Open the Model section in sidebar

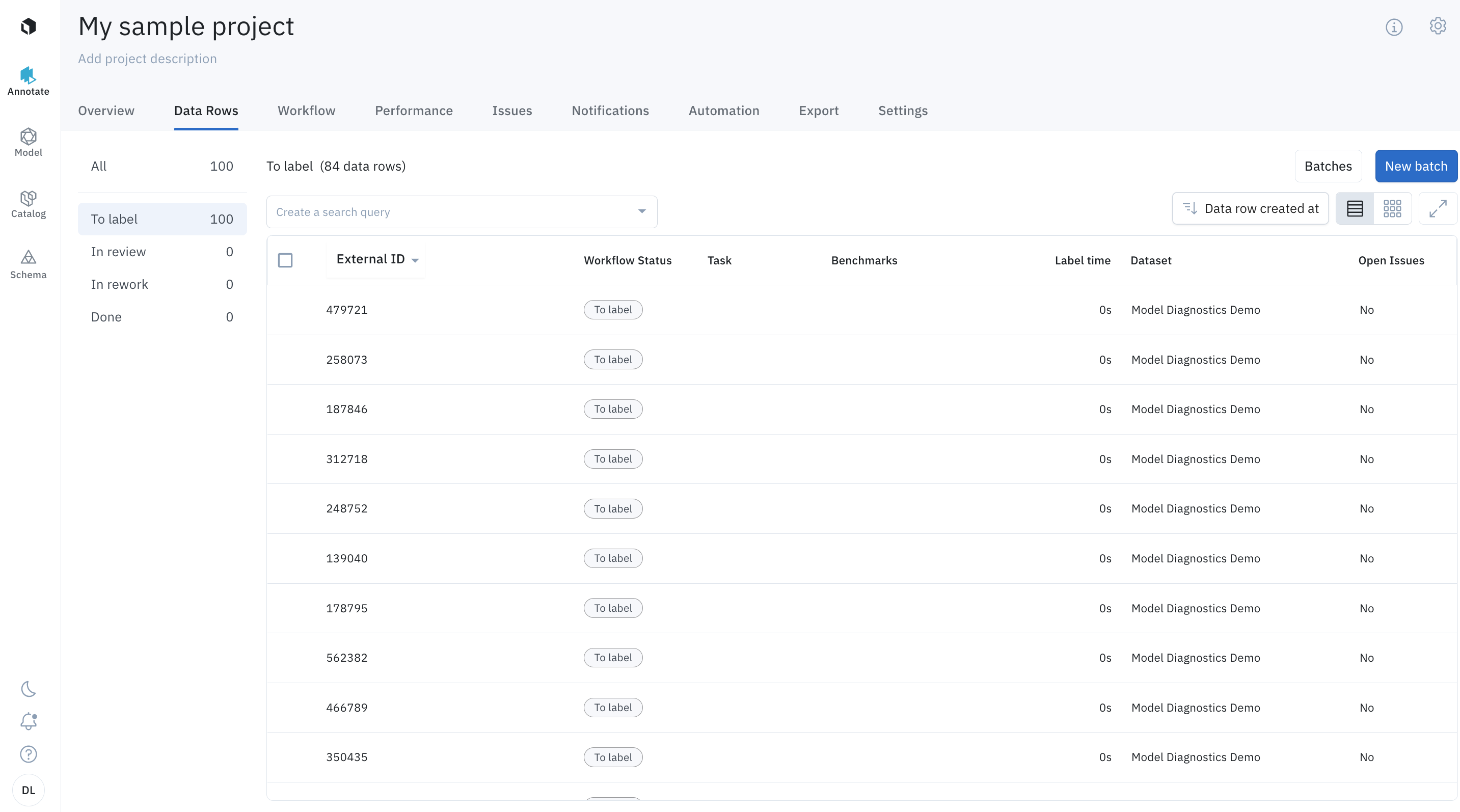29,142
